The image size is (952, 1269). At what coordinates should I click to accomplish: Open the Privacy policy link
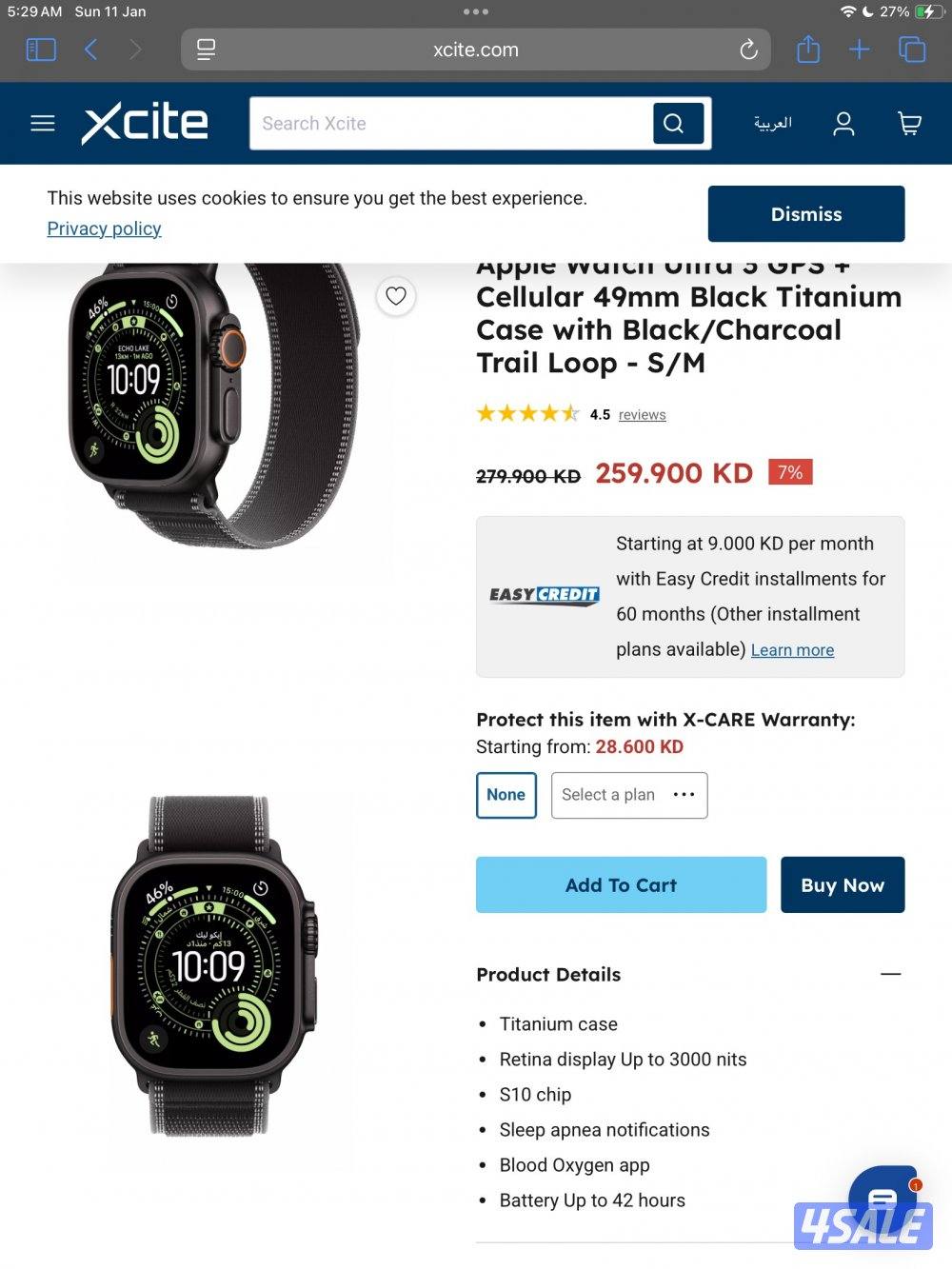coord(105,228)
